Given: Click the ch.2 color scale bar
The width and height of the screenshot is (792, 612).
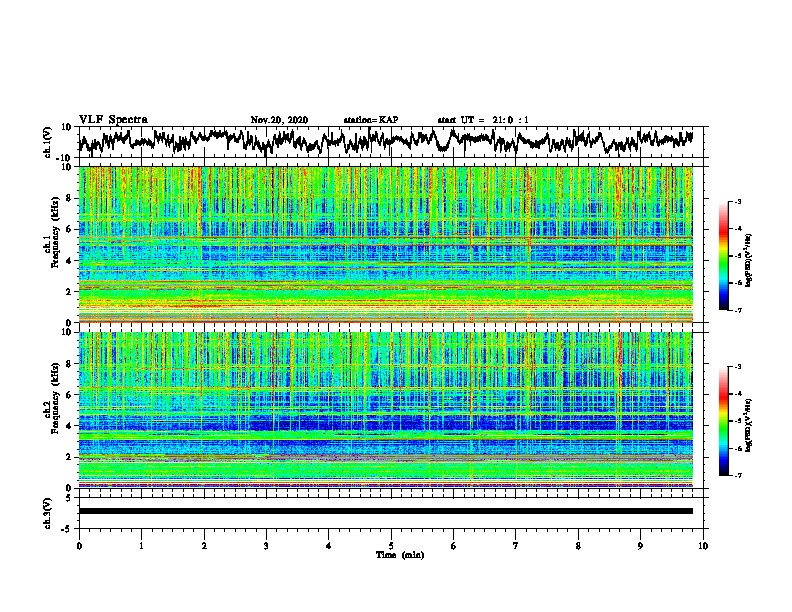Looking at the screenshot, I should [x=723, y=421].
